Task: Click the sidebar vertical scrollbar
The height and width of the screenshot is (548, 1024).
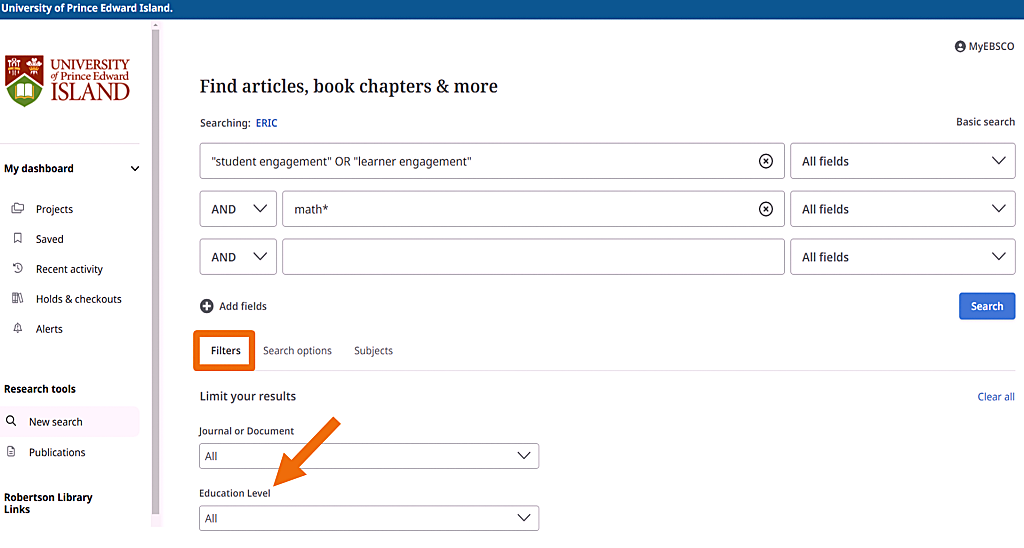Action: [155, 270]
